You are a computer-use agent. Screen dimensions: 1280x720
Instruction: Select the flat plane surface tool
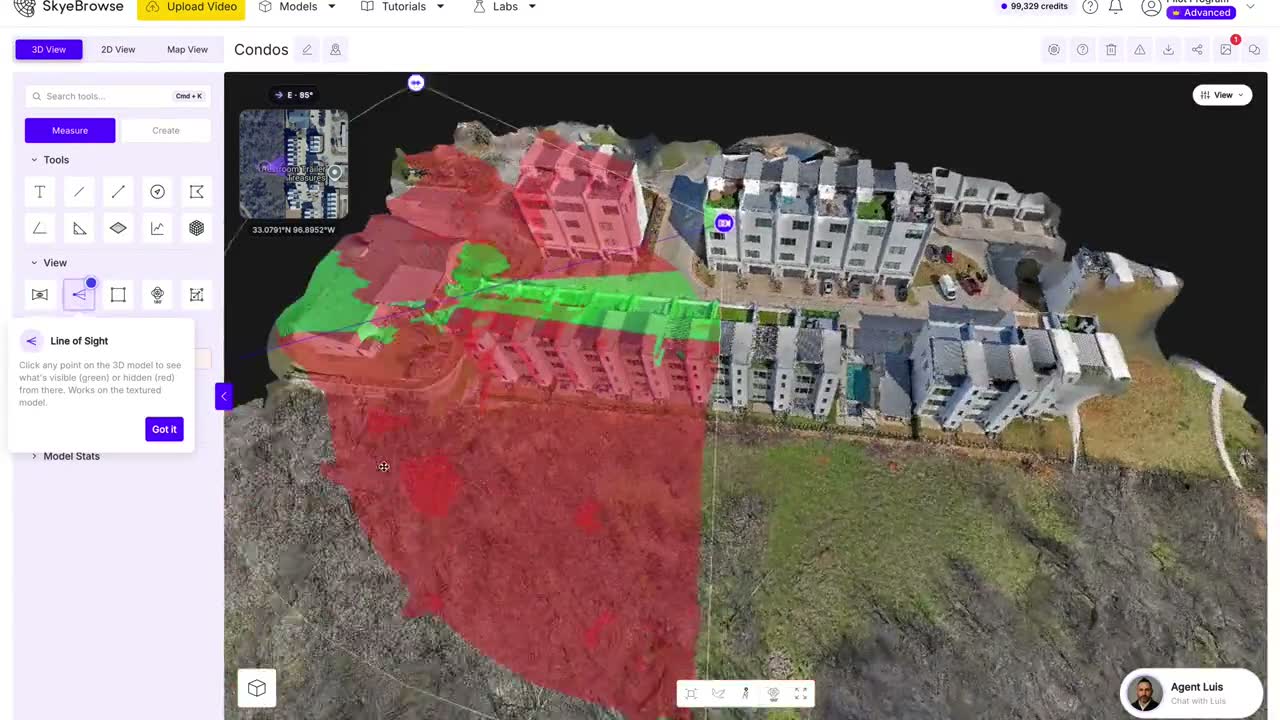pyautogui.click(x=118, y=228)
